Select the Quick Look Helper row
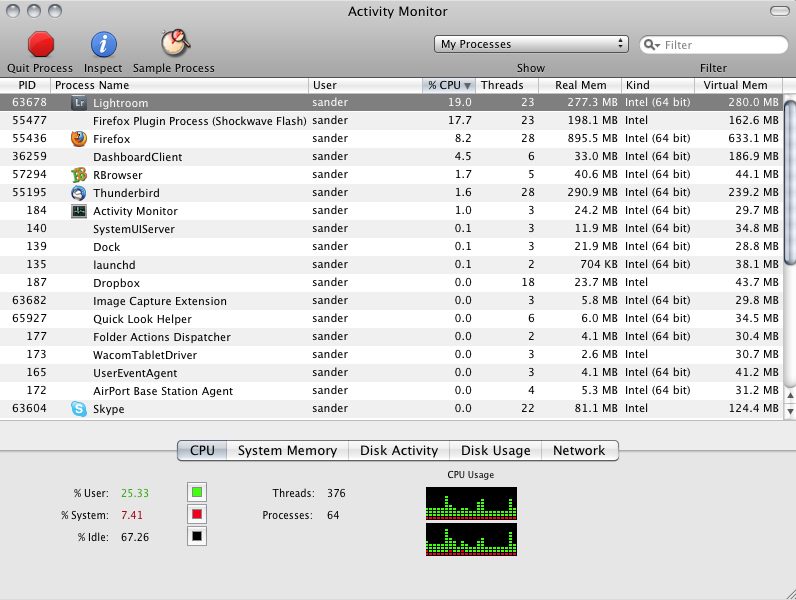 [391, 318]
